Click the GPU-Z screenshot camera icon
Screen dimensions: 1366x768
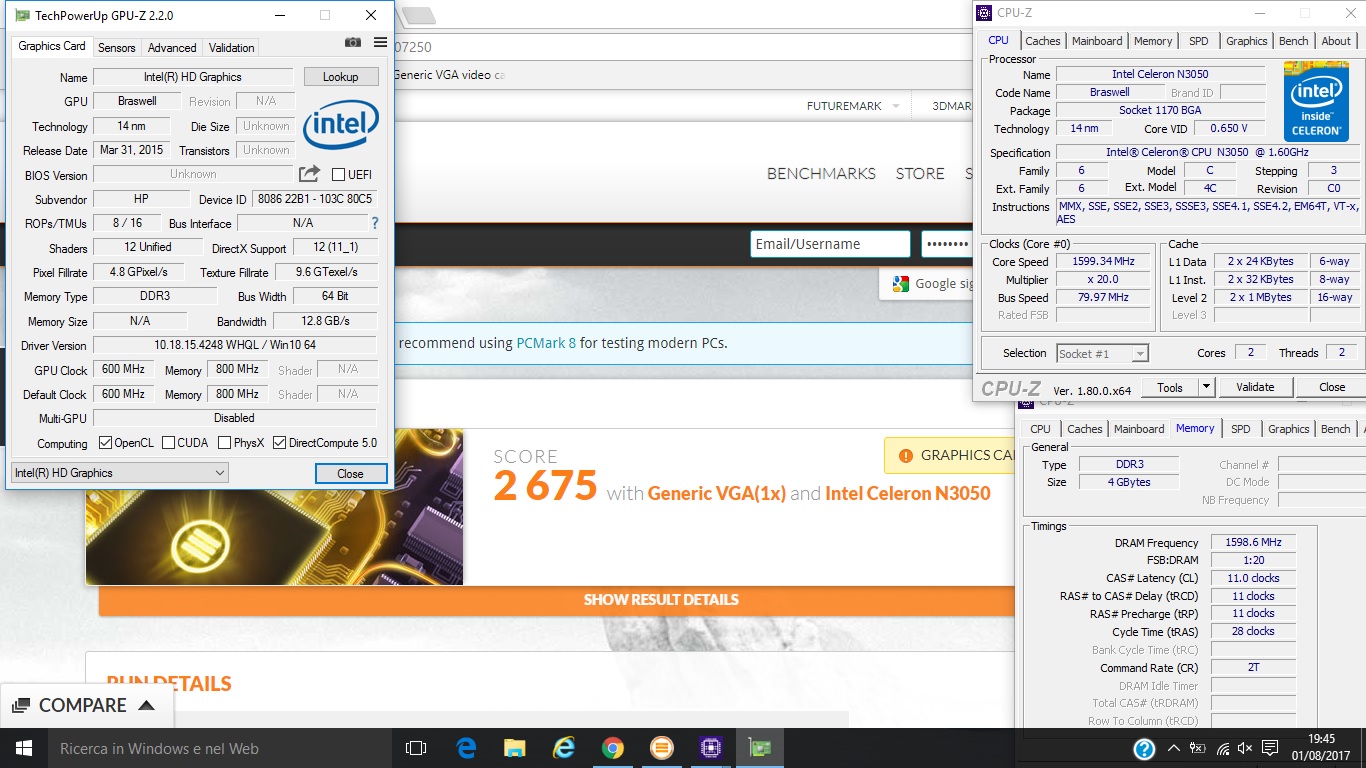(x=353, y=42)
